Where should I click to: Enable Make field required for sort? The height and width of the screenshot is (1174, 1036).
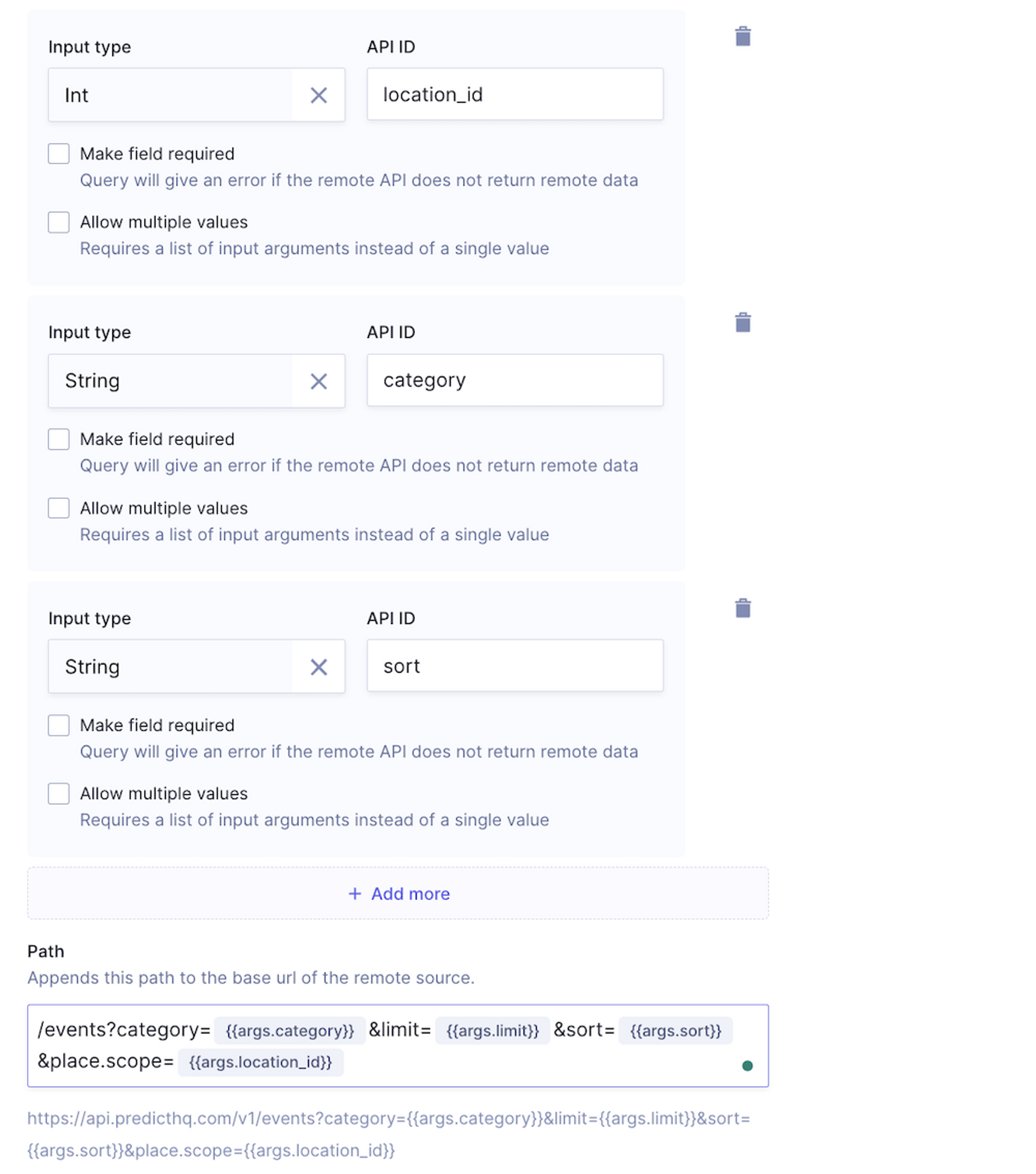coord(58,725)
